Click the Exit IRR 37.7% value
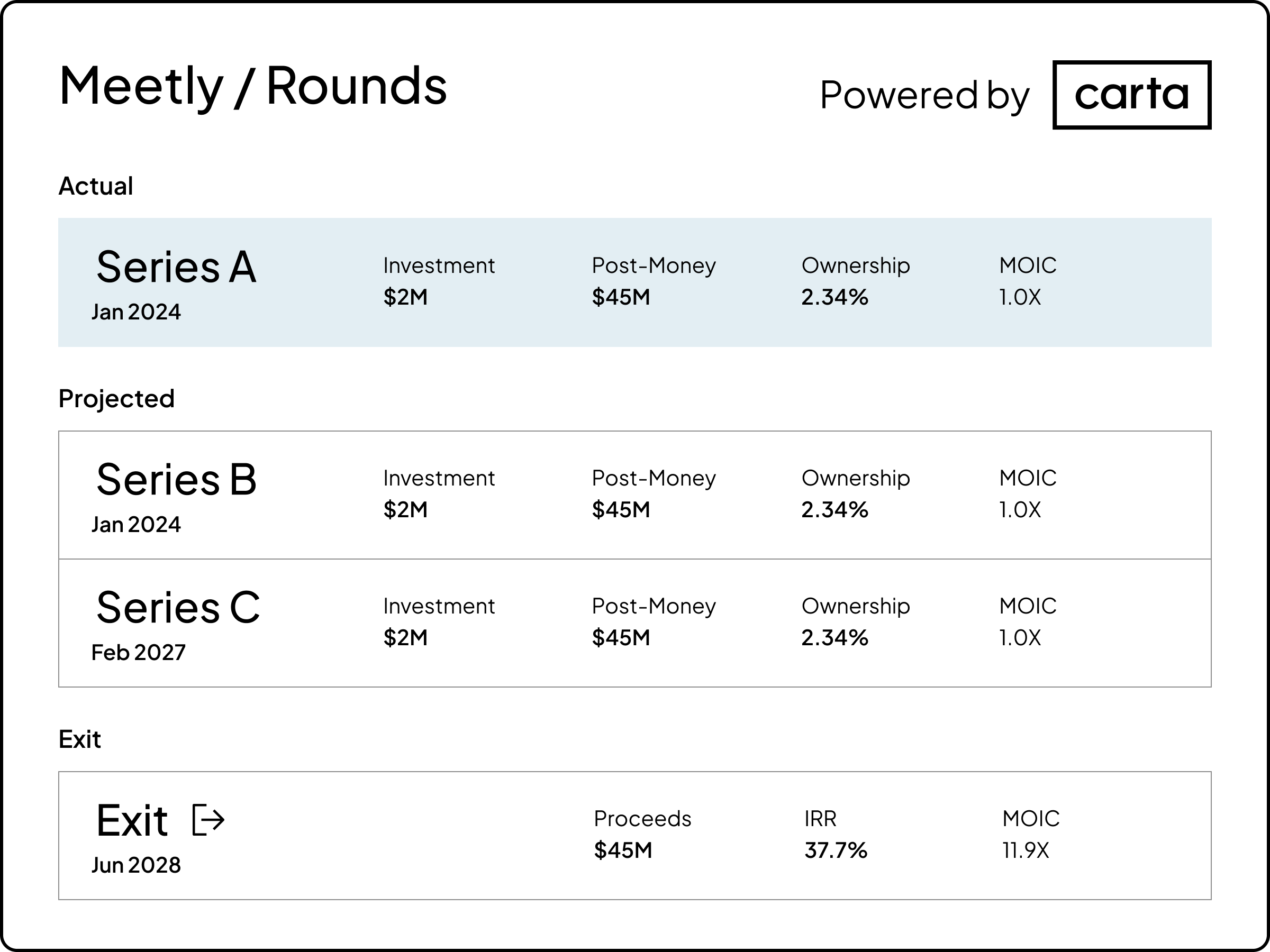1270x952 pixels. pos(836,850)
